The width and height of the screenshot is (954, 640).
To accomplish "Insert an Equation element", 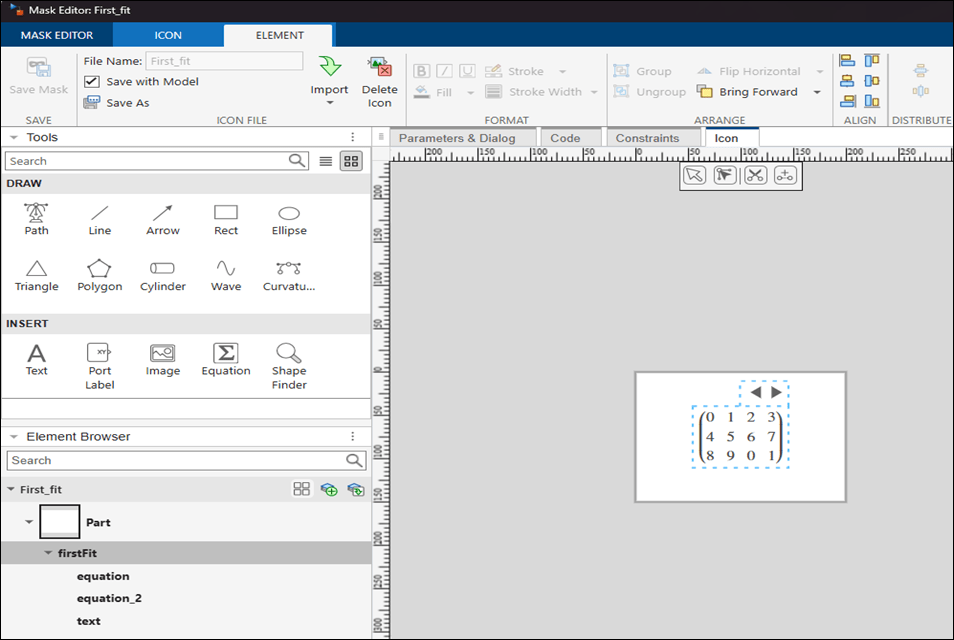I will [226, 360].
